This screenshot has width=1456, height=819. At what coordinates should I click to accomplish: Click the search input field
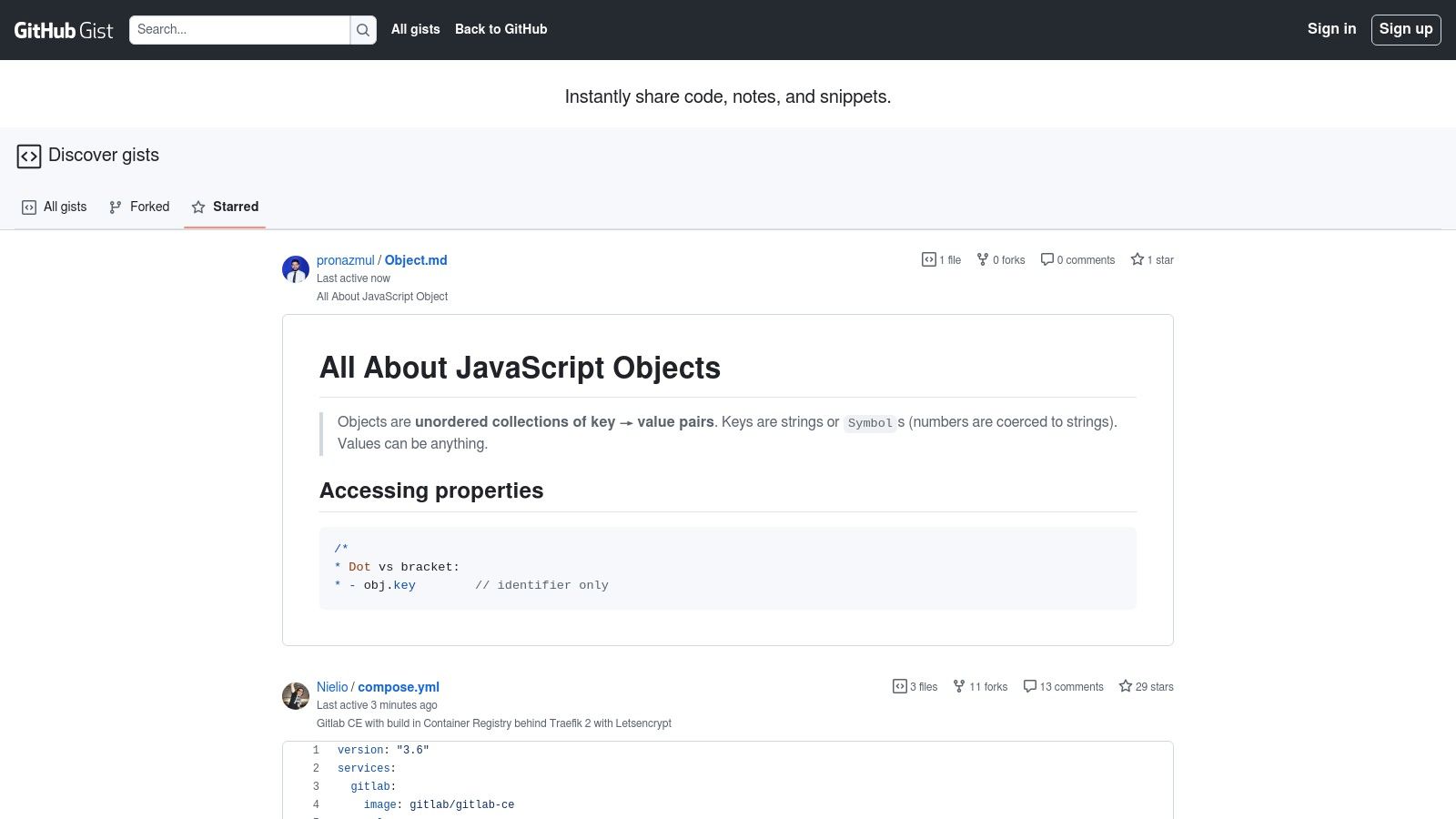(x=240, y=29)
